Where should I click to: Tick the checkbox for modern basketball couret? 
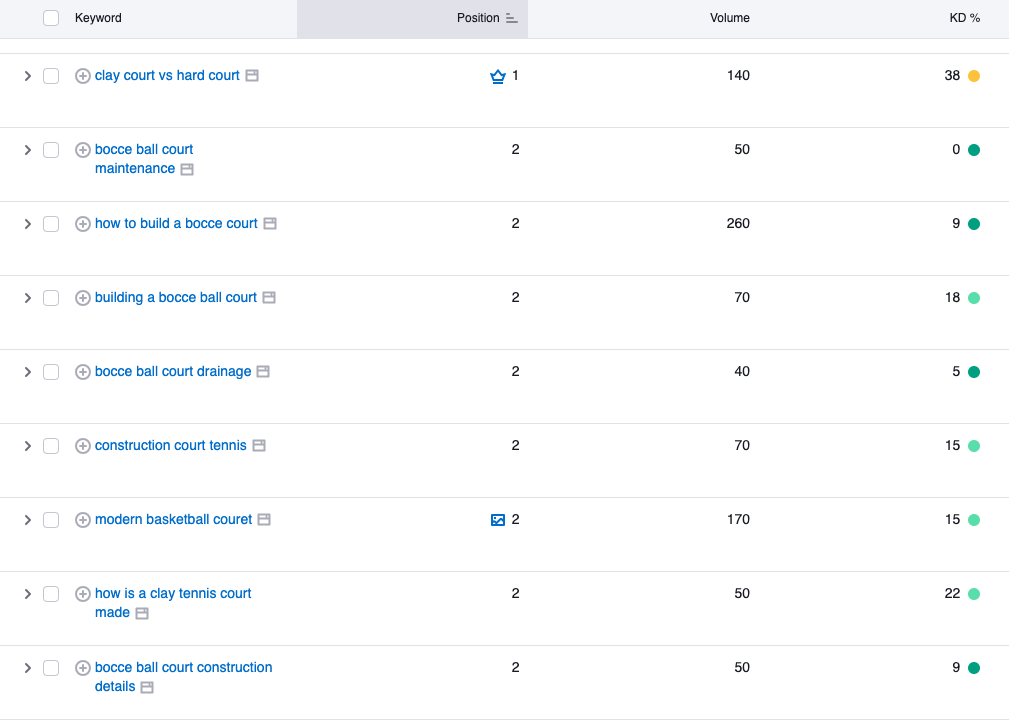tap(51, 520)
